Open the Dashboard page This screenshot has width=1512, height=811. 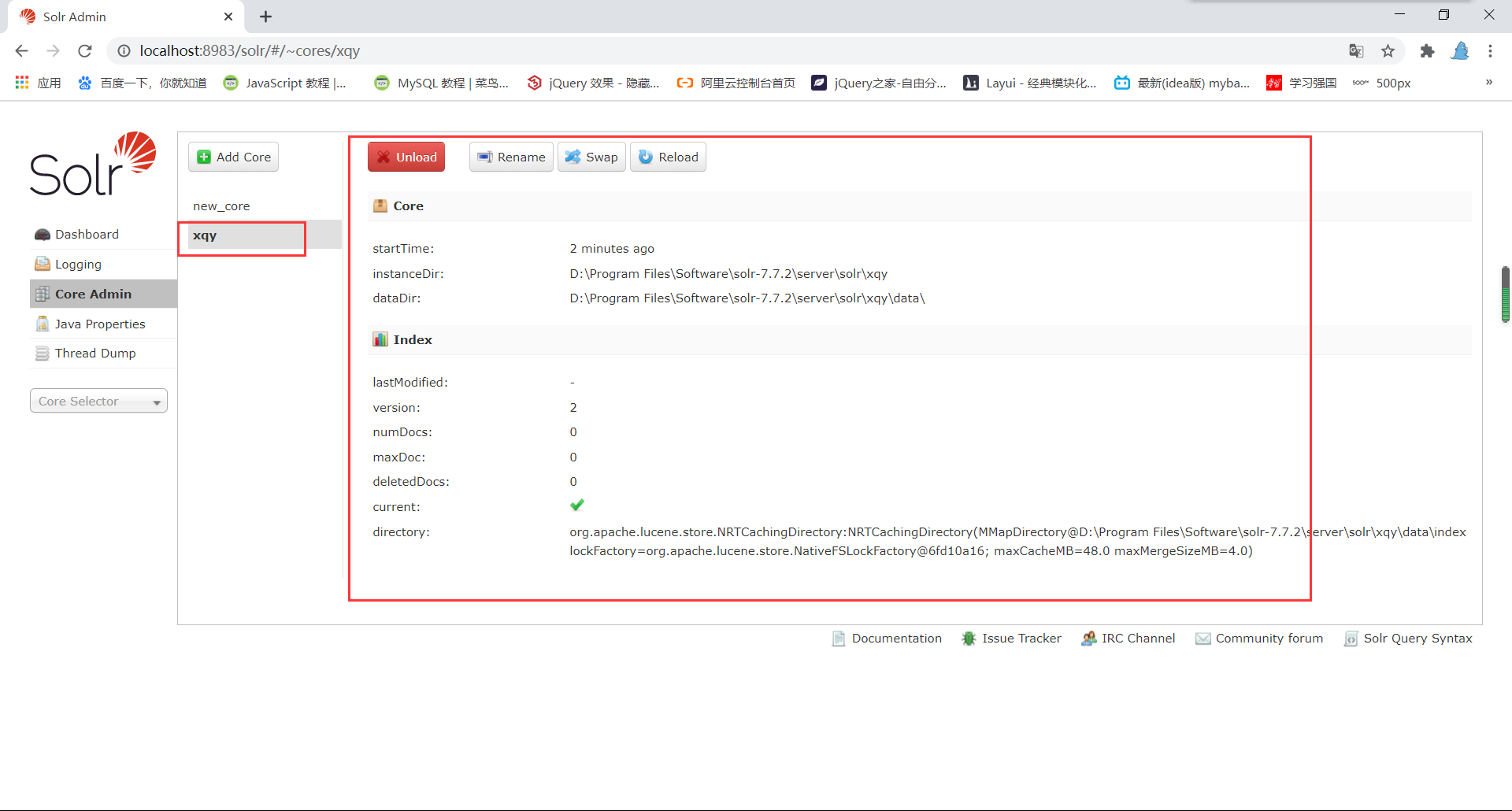pos(87,235)
